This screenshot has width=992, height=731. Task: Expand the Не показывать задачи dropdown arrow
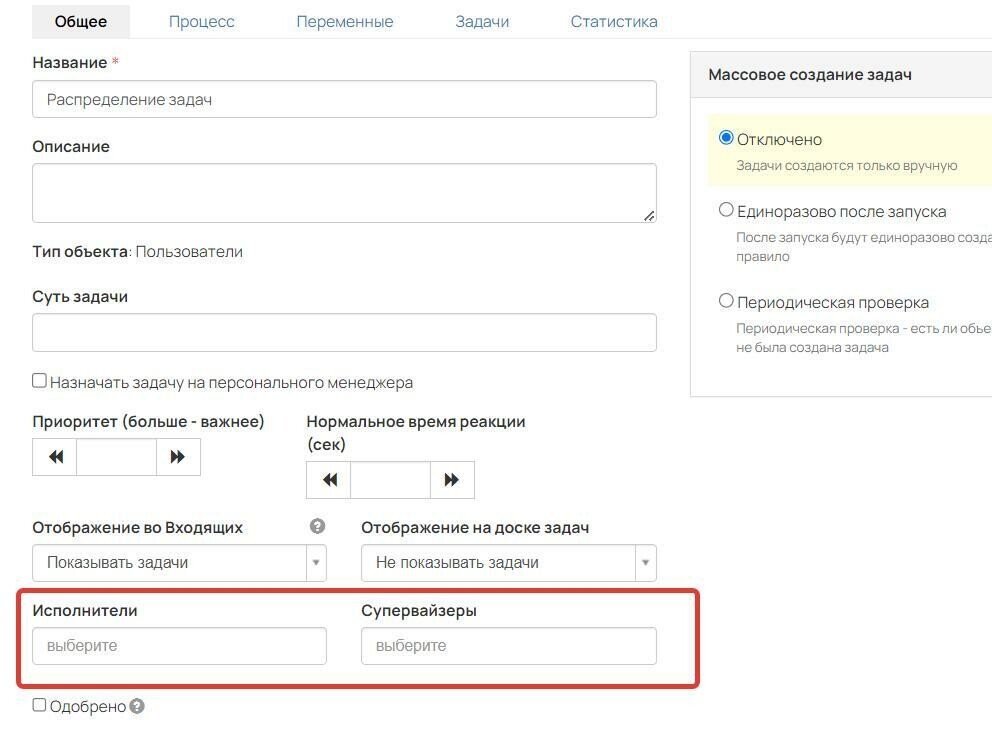pyautogui.click(x=645, y=563)
